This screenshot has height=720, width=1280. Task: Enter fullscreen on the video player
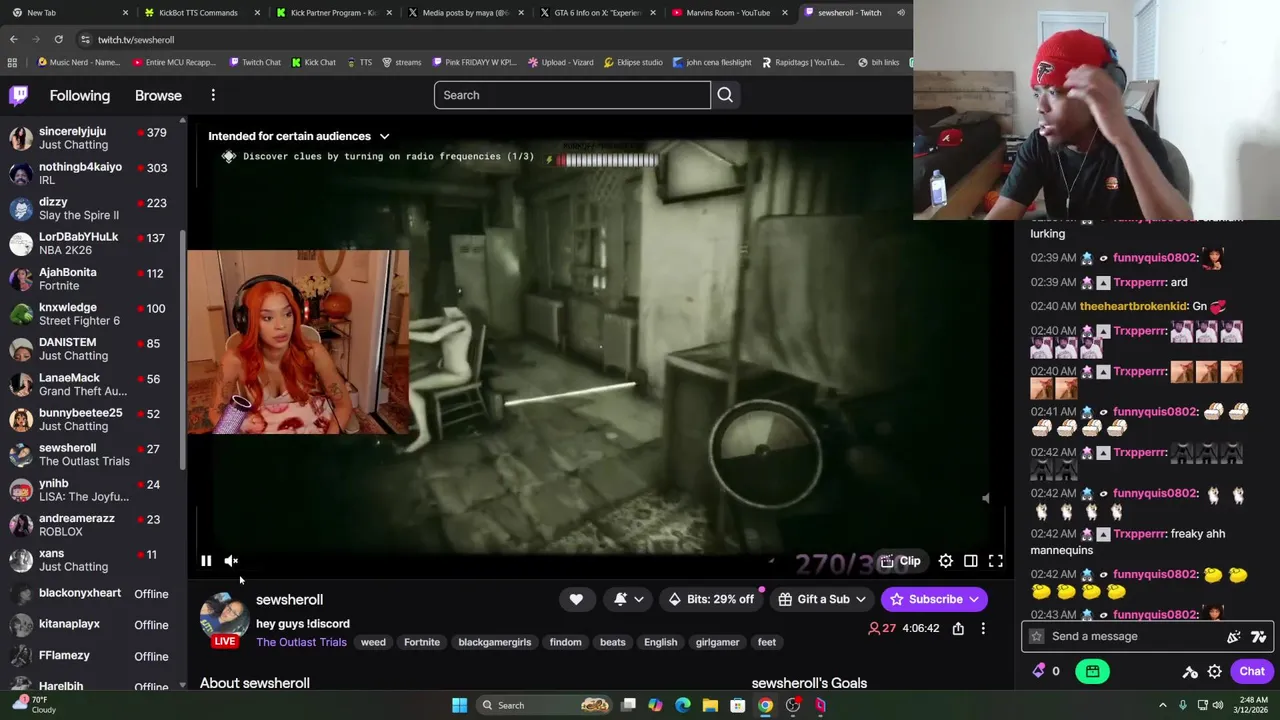coord(996,561)
